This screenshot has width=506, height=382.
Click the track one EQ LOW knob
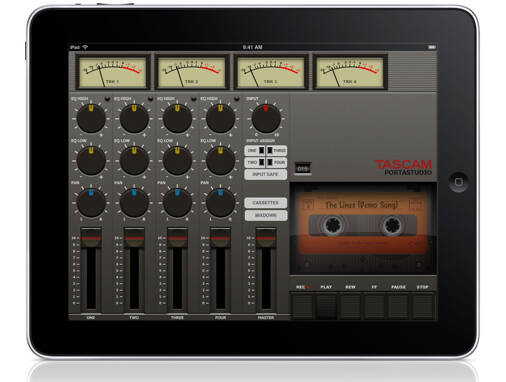pos(91,161)
